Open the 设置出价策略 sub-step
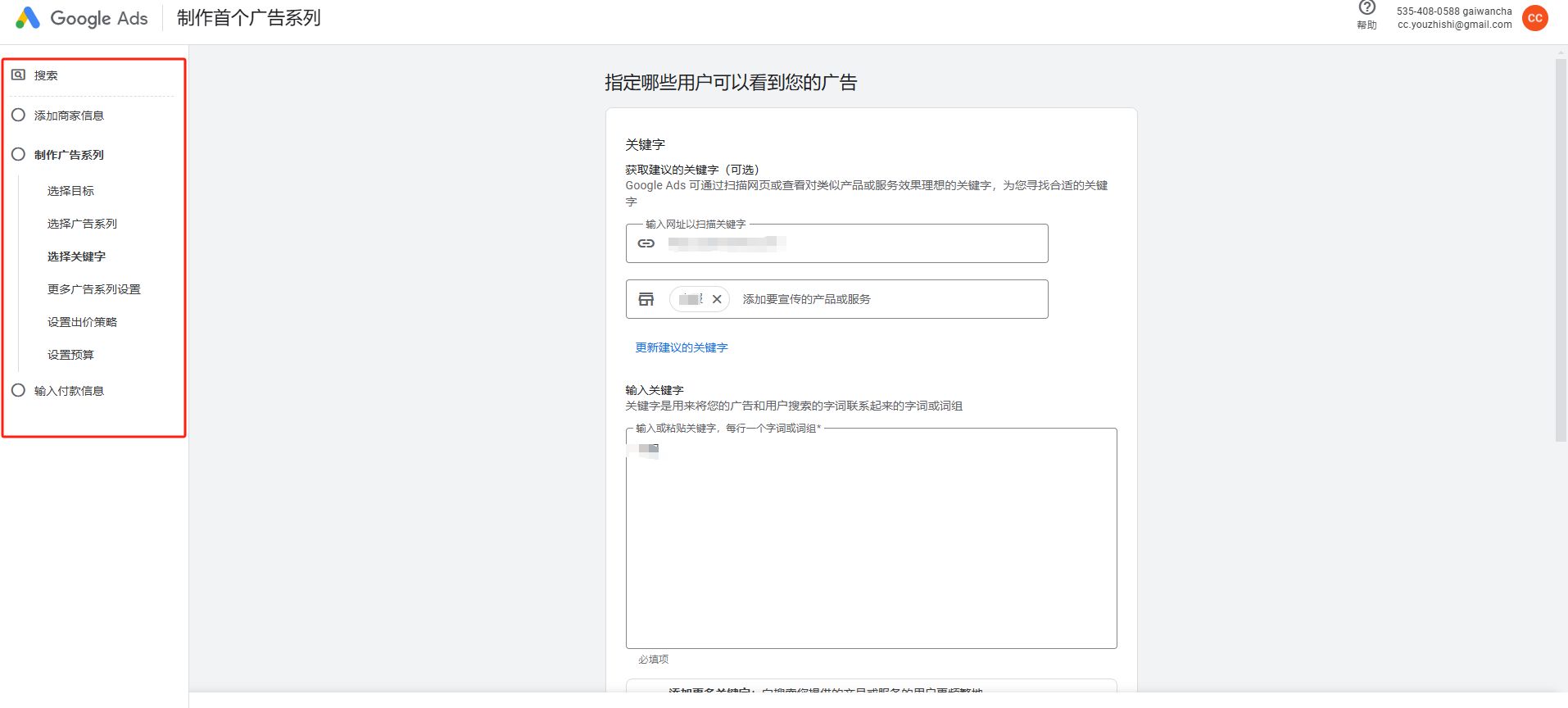This screenshot has height=708, width=1568. click(82, 322)
